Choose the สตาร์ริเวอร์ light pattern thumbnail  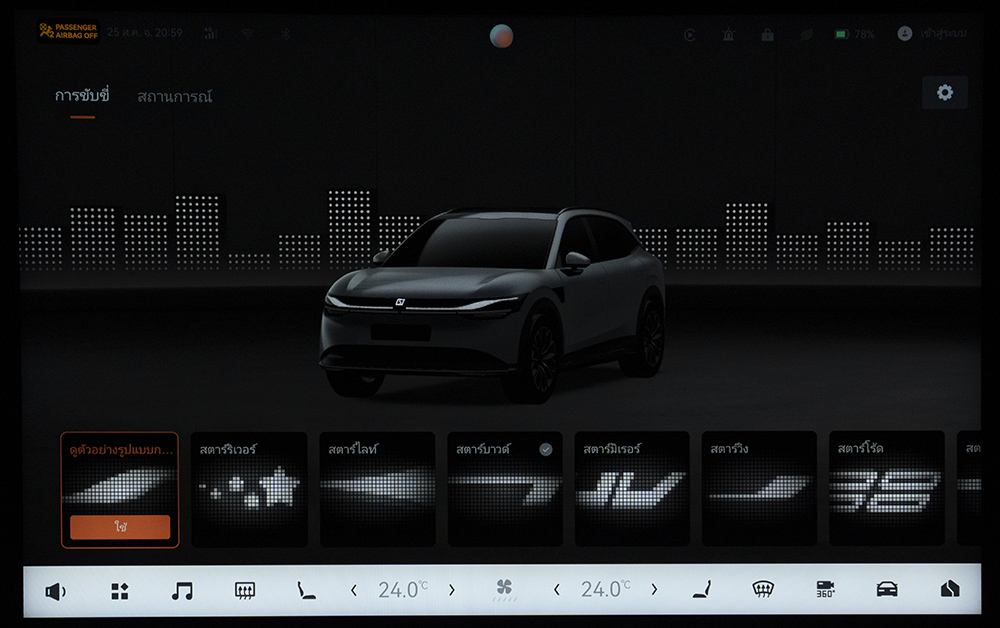[248, 489]
